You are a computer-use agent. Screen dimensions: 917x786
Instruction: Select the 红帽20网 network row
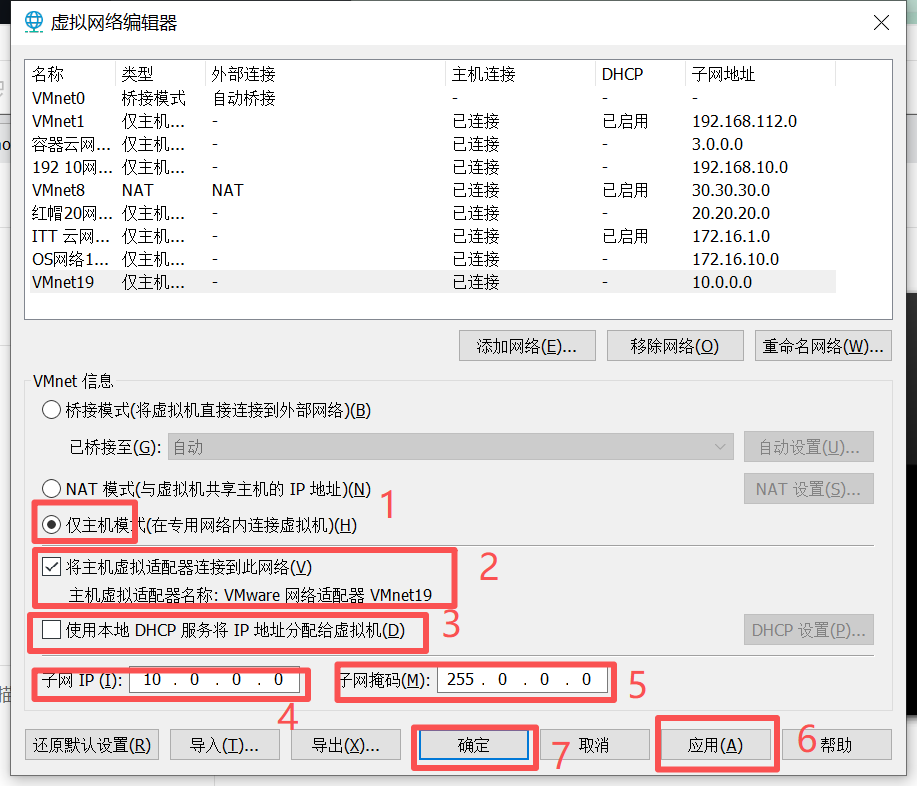(x=433, y=213)
